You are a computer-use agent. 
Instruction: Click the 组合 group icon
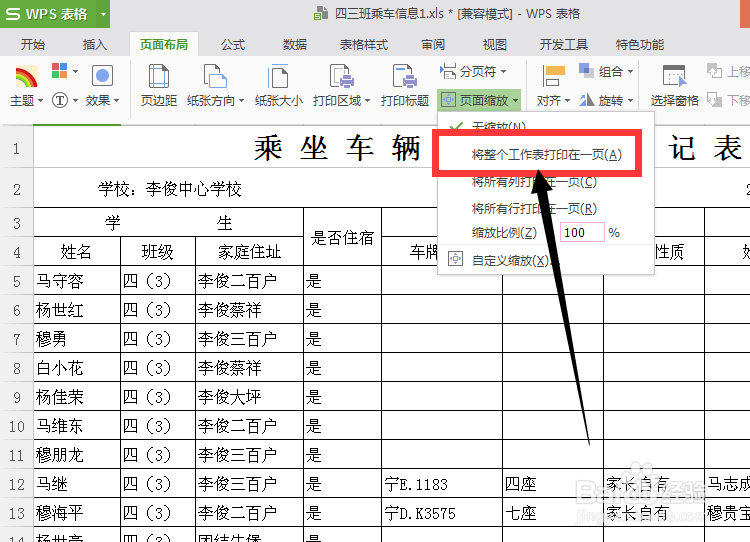586,71
